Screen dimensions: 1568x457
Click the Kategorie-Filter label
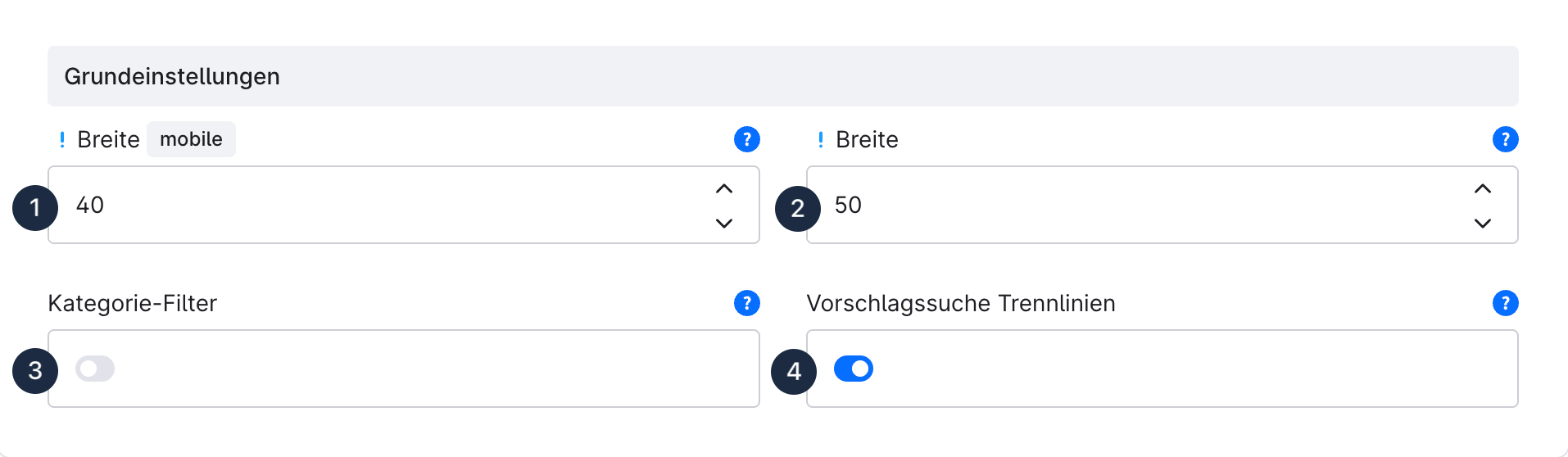(133, 303)
